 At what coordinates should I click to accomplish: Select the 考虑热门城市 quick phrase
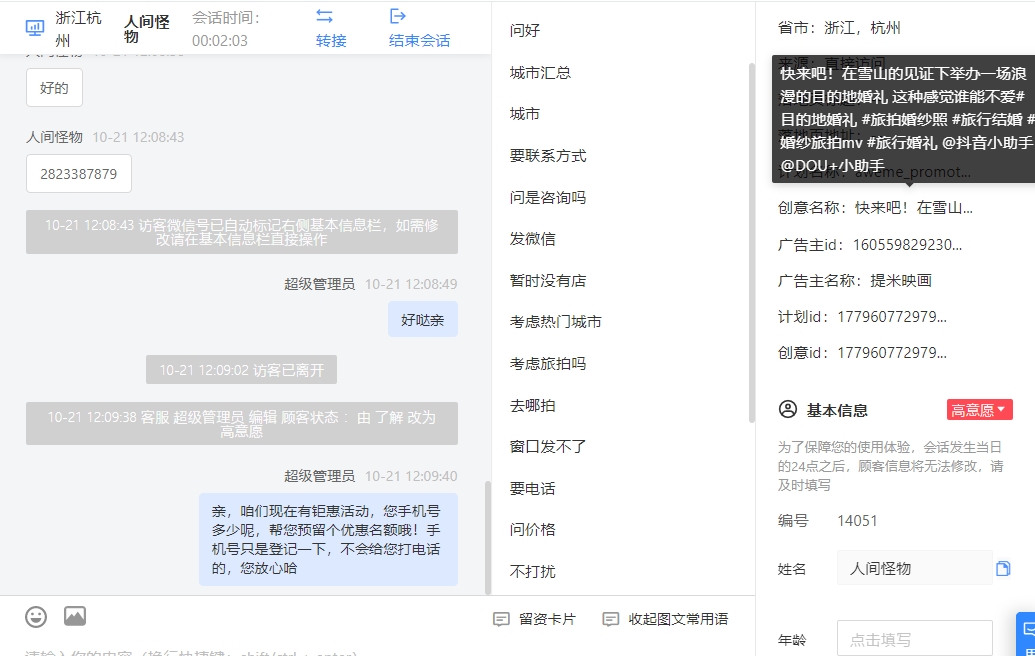point(555,322)
